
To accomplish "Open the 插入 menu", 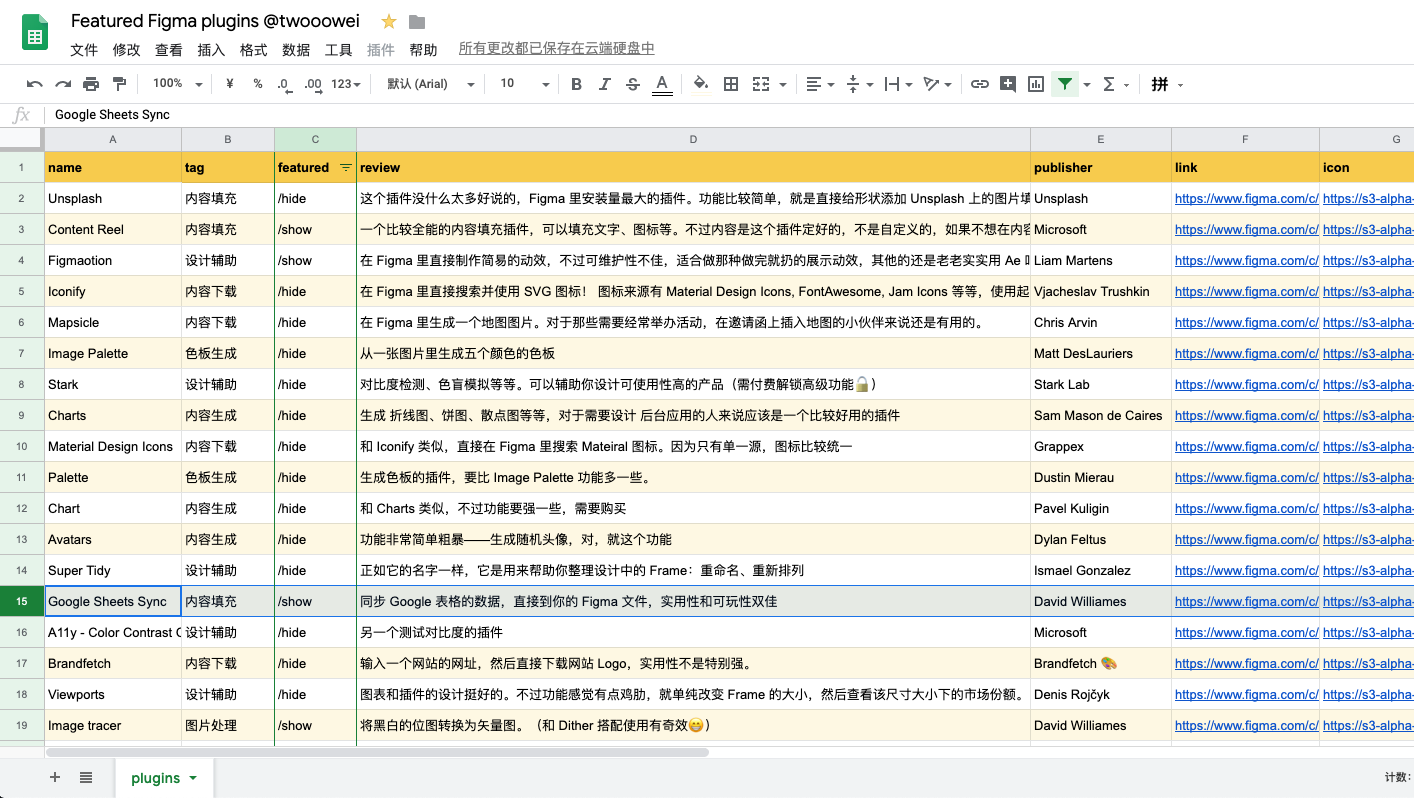I will click(211, 50).
